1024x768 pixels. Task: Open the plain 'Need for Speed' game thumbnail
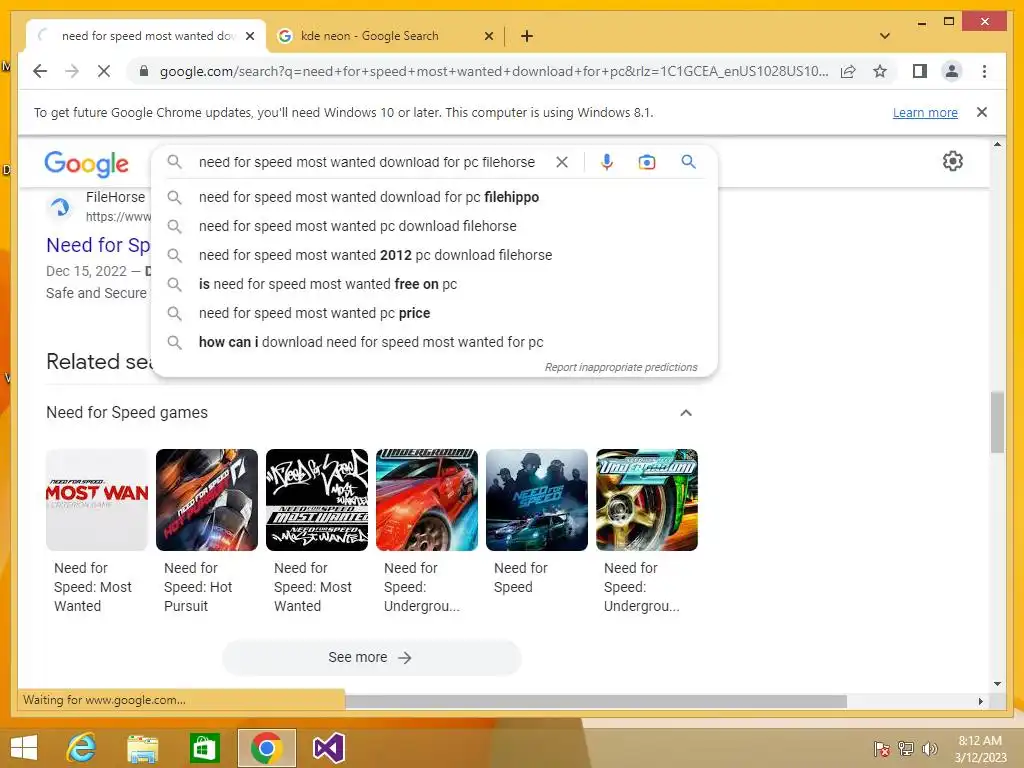537,500
